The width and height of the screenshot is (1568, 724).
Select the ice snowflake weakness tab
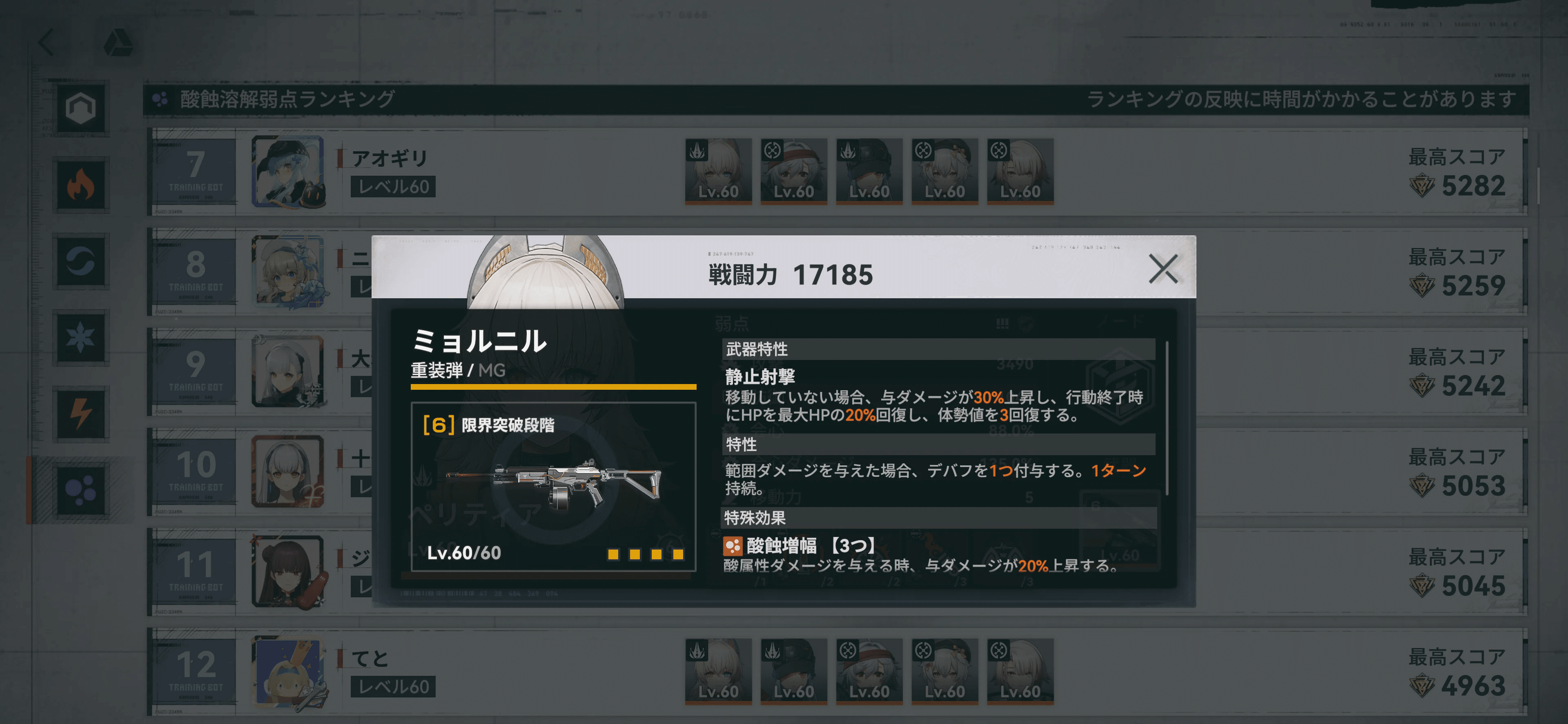pos(81,338)
